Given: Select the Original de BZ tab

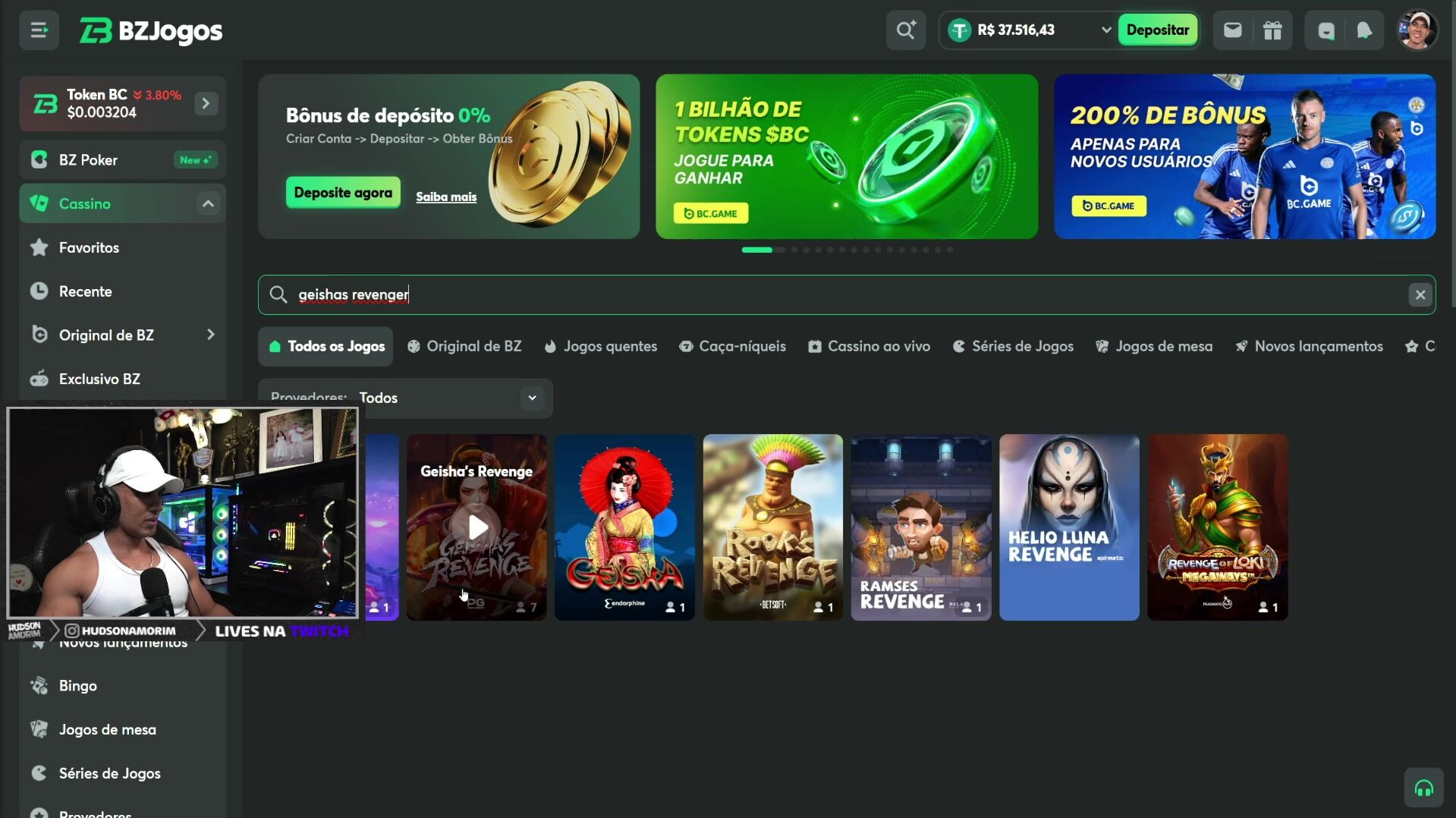Looking at the screenshot, I should coord(464,347).
